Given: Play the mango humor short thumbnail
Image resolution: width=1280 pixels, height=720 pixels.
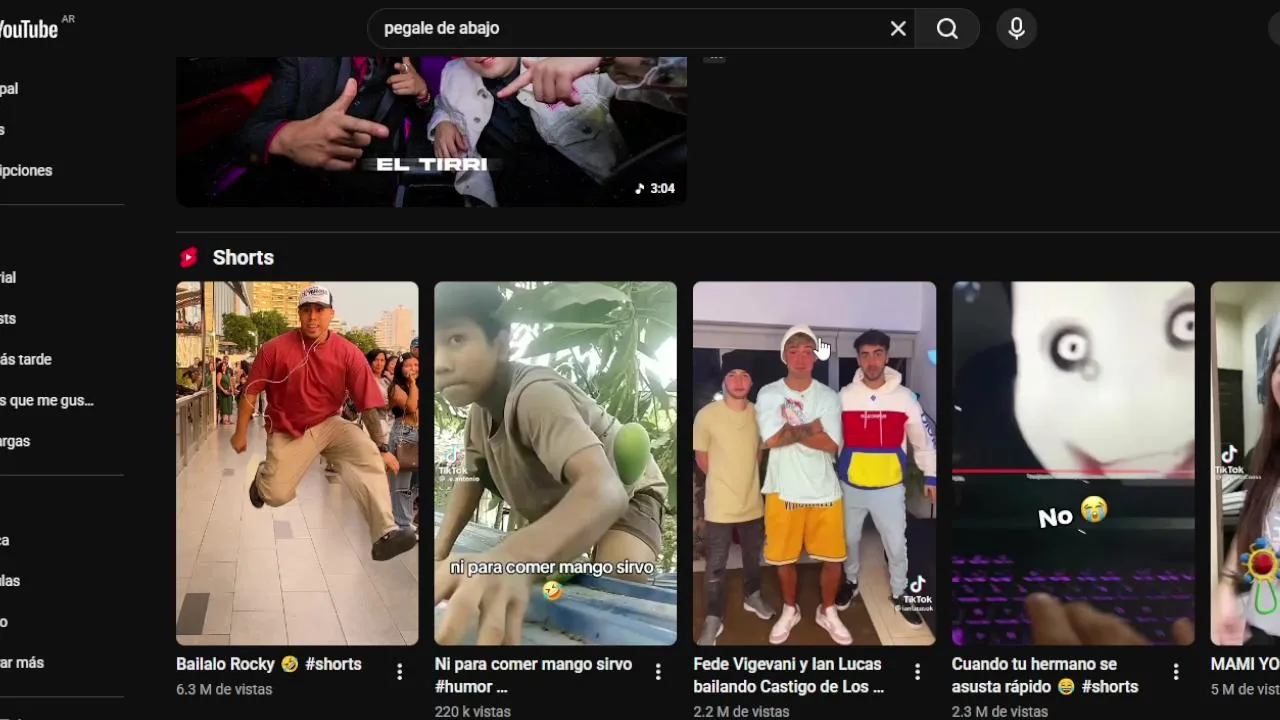Looking at the screenshot, I should point(555,463).
